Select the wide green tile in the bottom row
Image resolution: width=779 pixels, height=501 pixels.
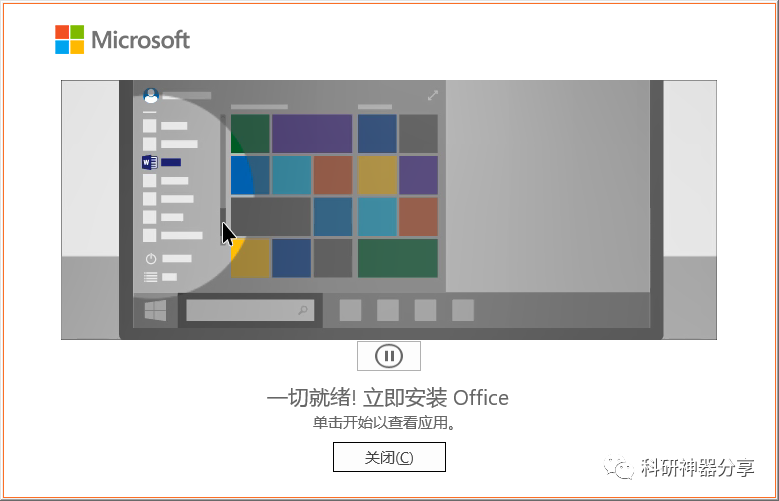coord(397,258)
